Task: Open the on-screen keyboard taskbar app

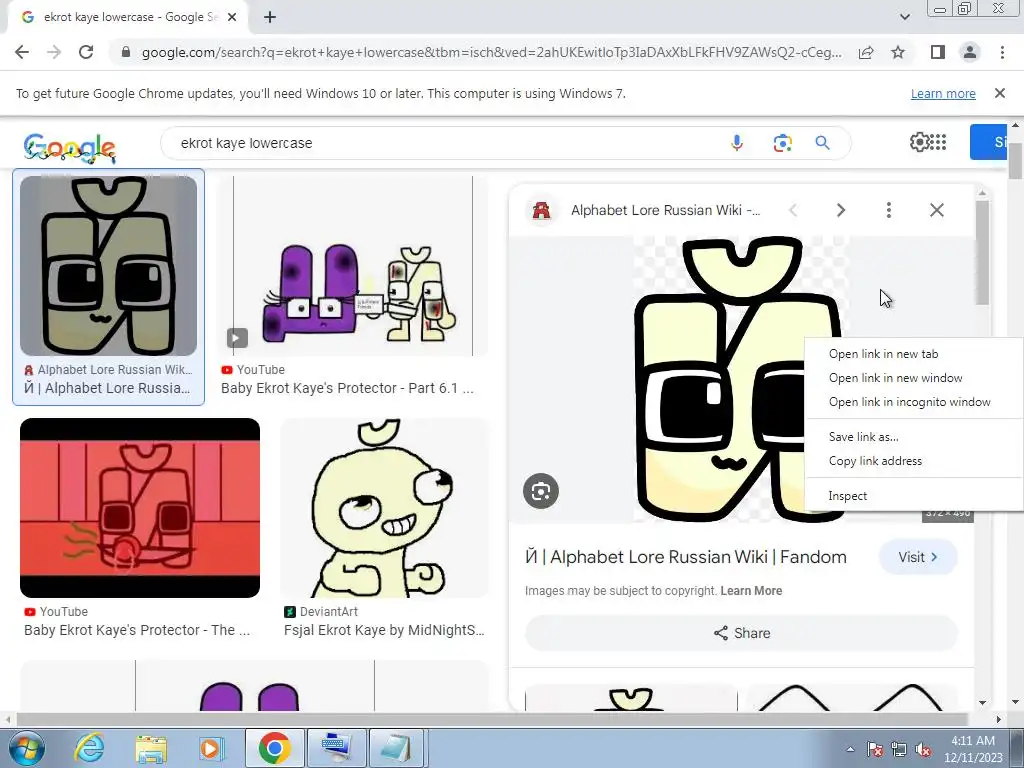Action: pos(337,748)
